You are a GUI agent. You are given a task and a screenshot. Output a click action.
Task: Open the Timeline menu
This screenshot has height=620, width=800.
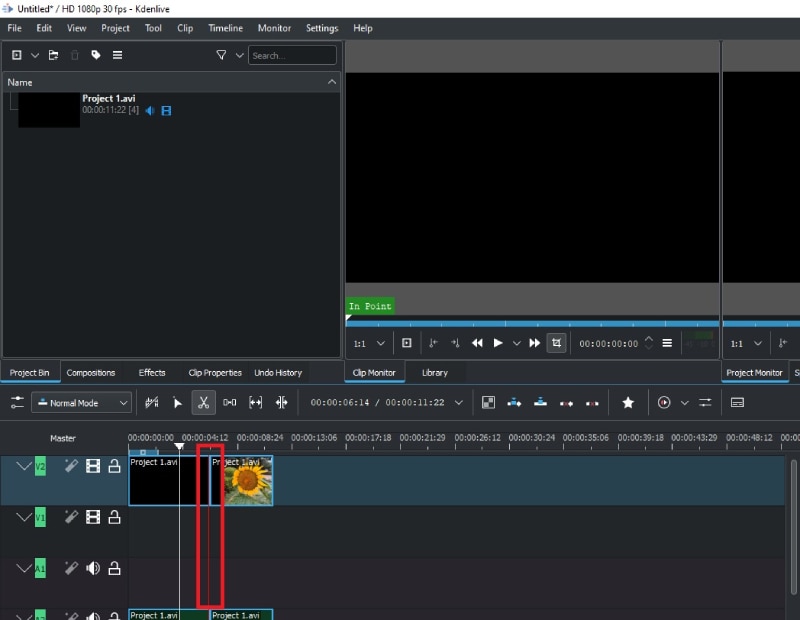[226, 28]
